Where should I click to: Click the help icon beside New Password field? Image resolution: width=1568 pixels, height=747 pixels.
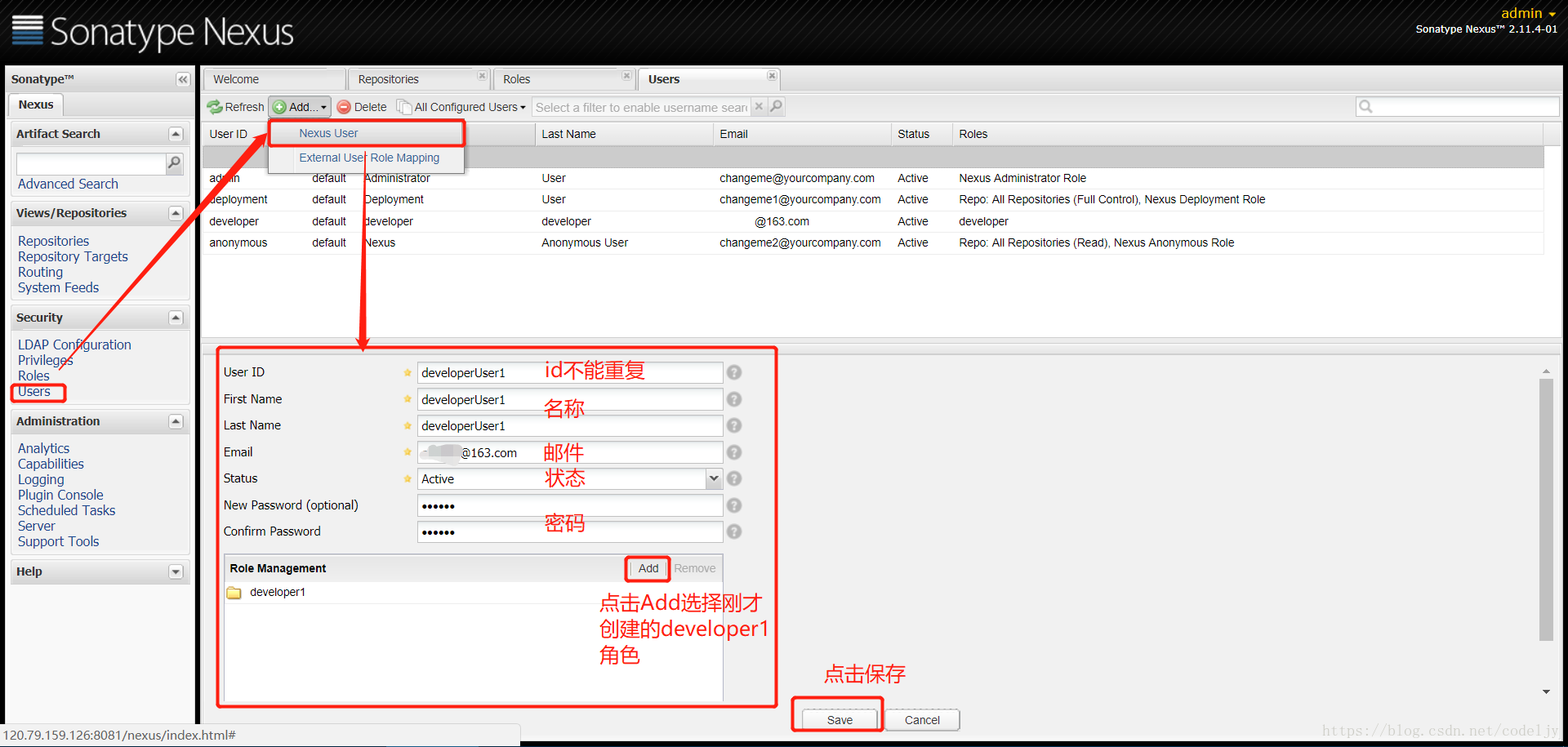point(734,505)
